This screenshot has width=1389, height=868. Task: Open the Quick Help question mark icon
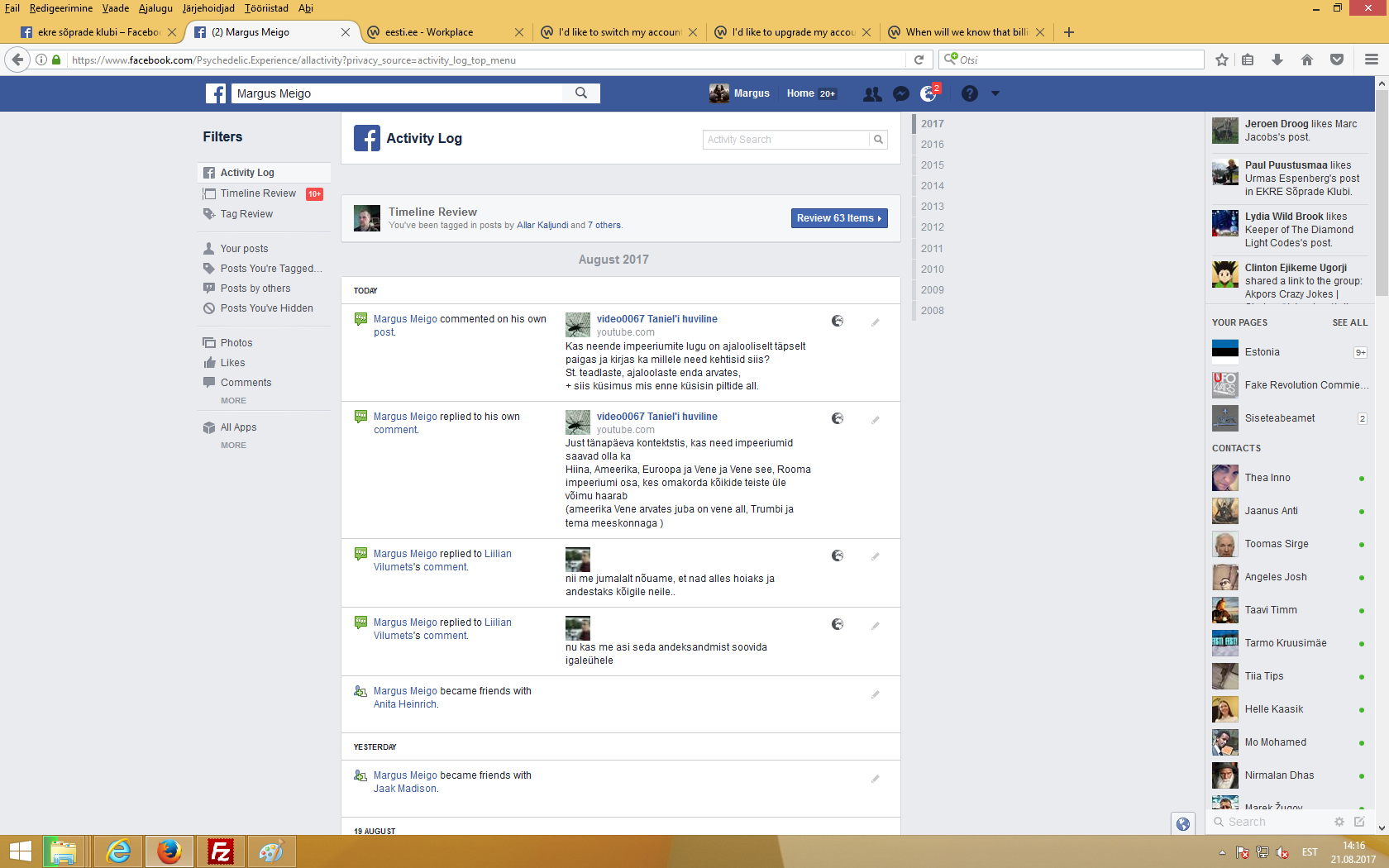click(970, 94)
